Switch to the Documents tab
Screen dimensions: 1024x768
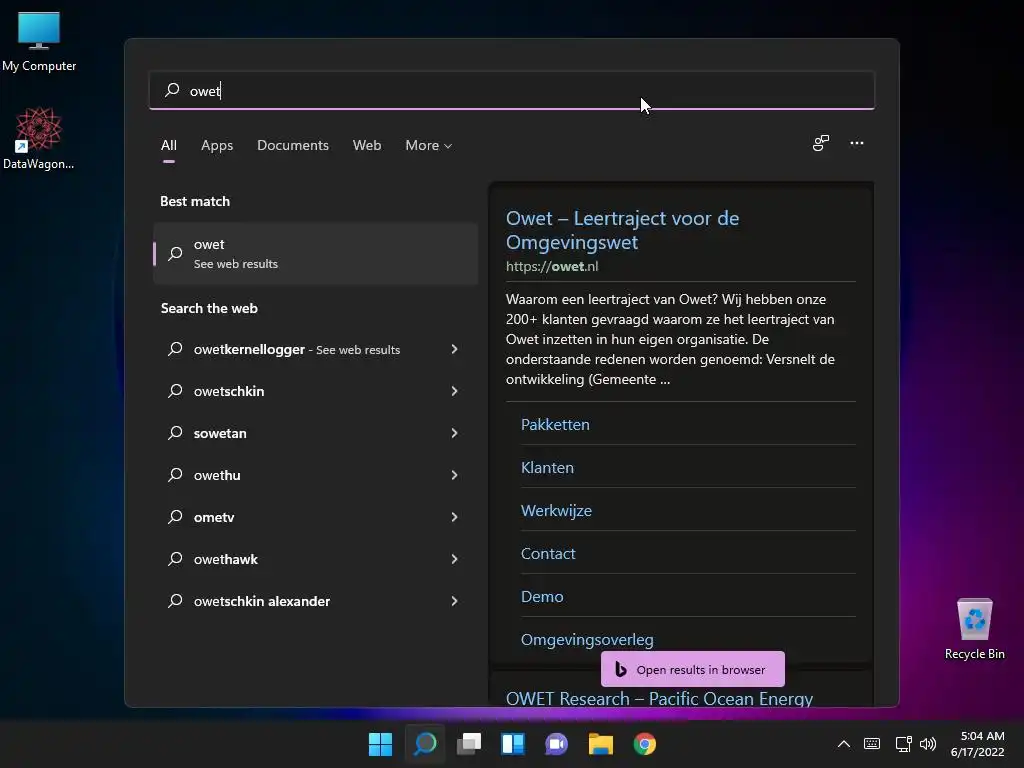point(293,146)
